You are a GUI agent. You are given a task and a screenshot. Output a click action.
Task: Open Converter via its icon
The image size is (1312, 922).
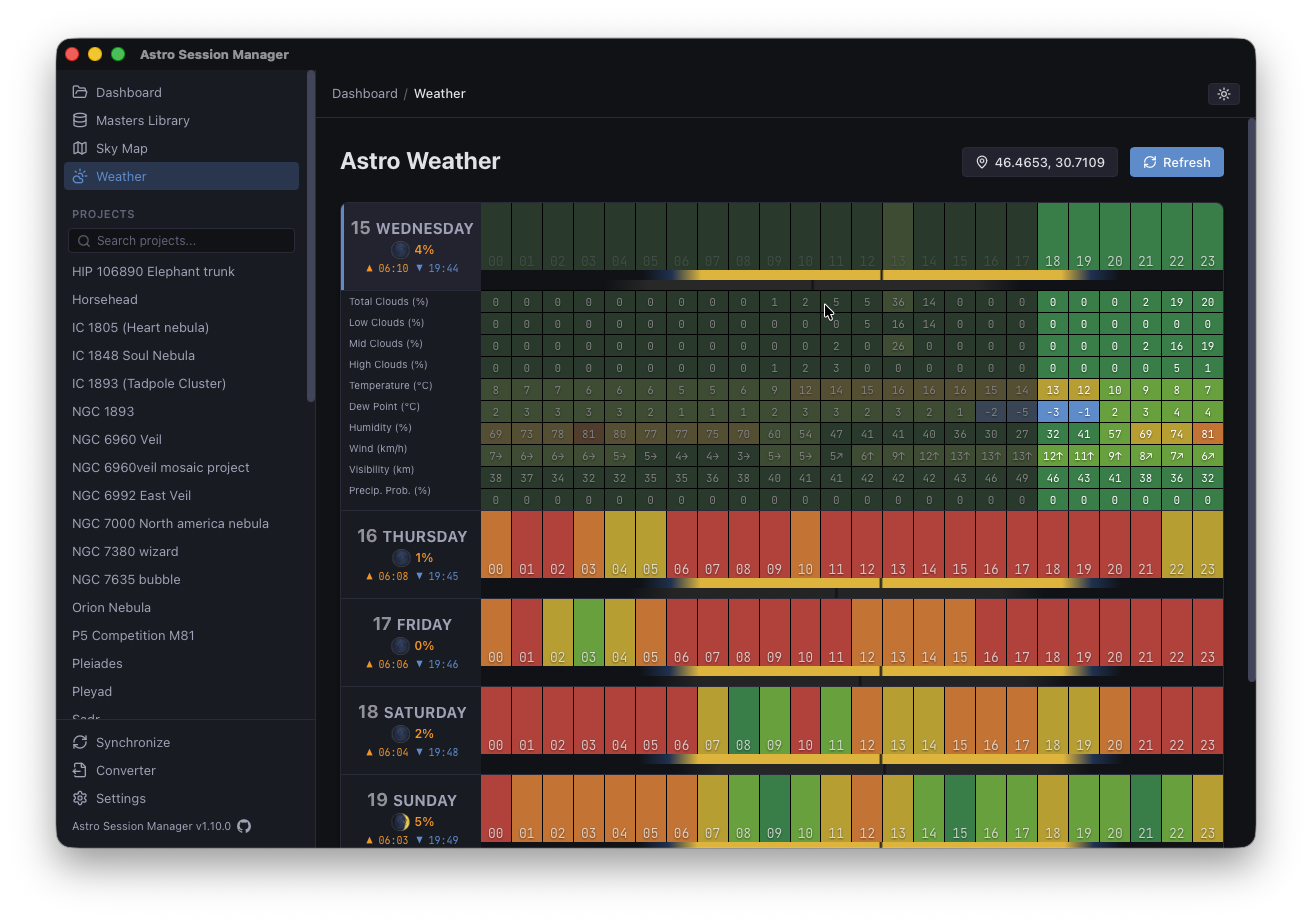coord(80,770)
